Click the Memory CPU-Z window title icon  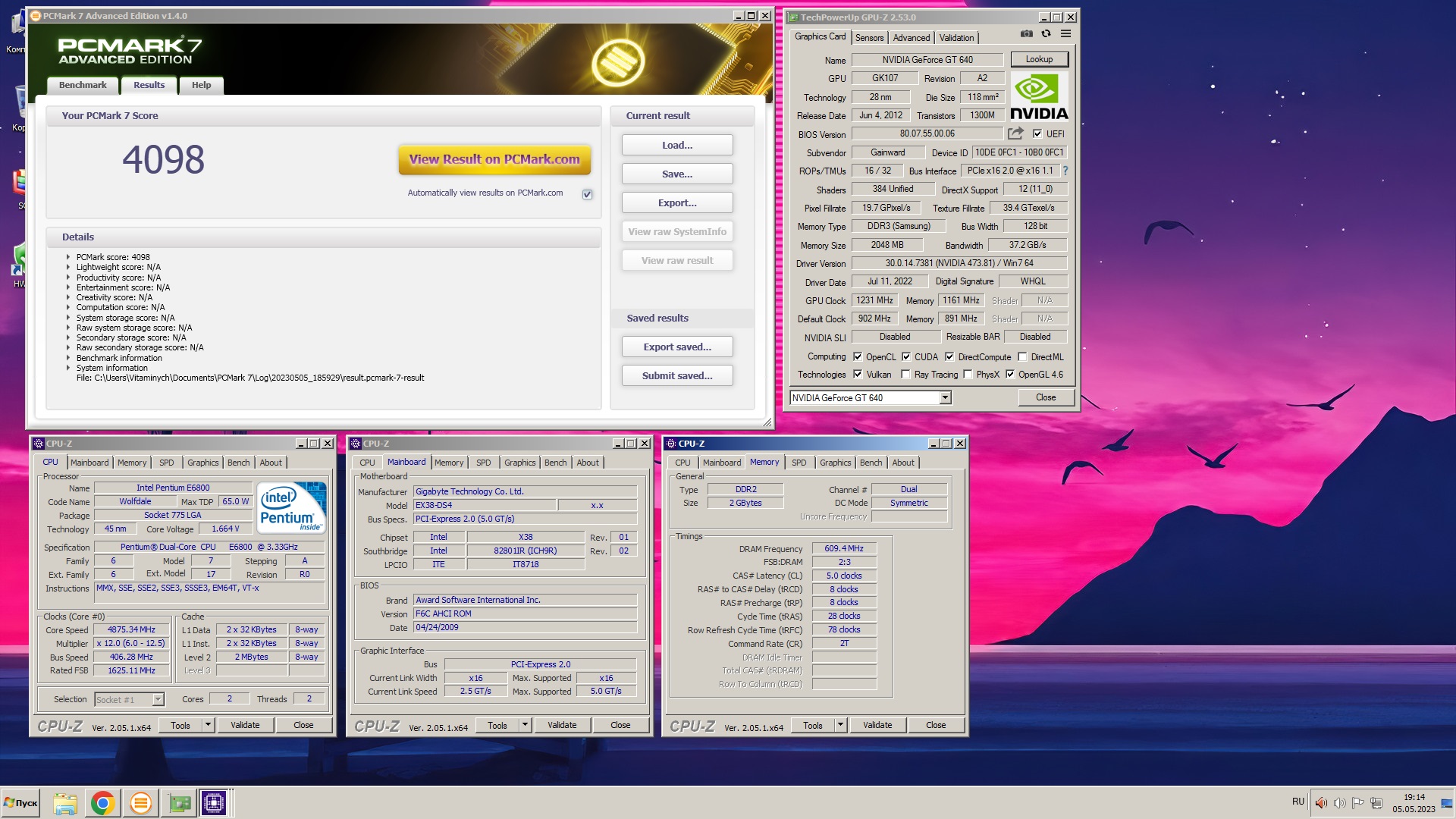(671, 444)
